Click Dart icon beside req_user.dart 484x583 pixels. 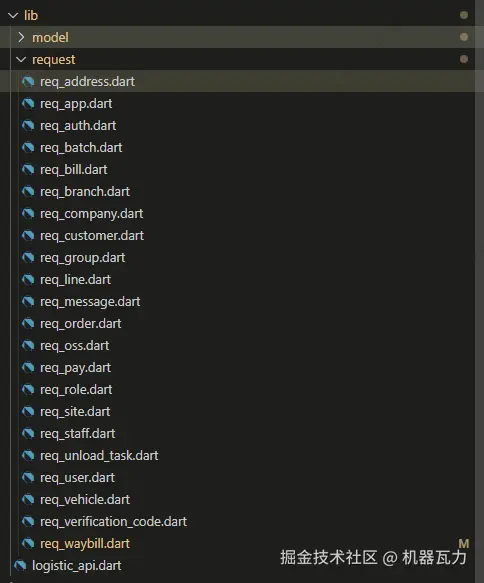tap(28, 477)
